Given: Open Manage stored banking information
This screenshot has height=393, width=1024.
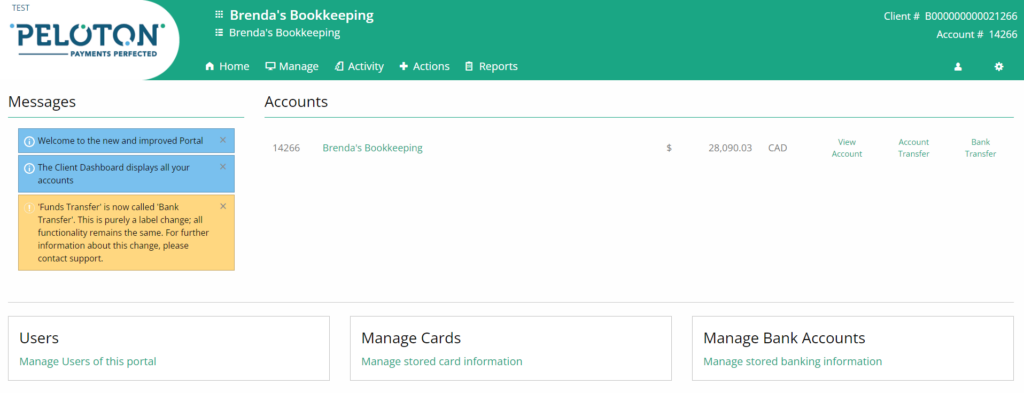Looking at the screenshot, I should pyautogui.click(x=792, y=361).
